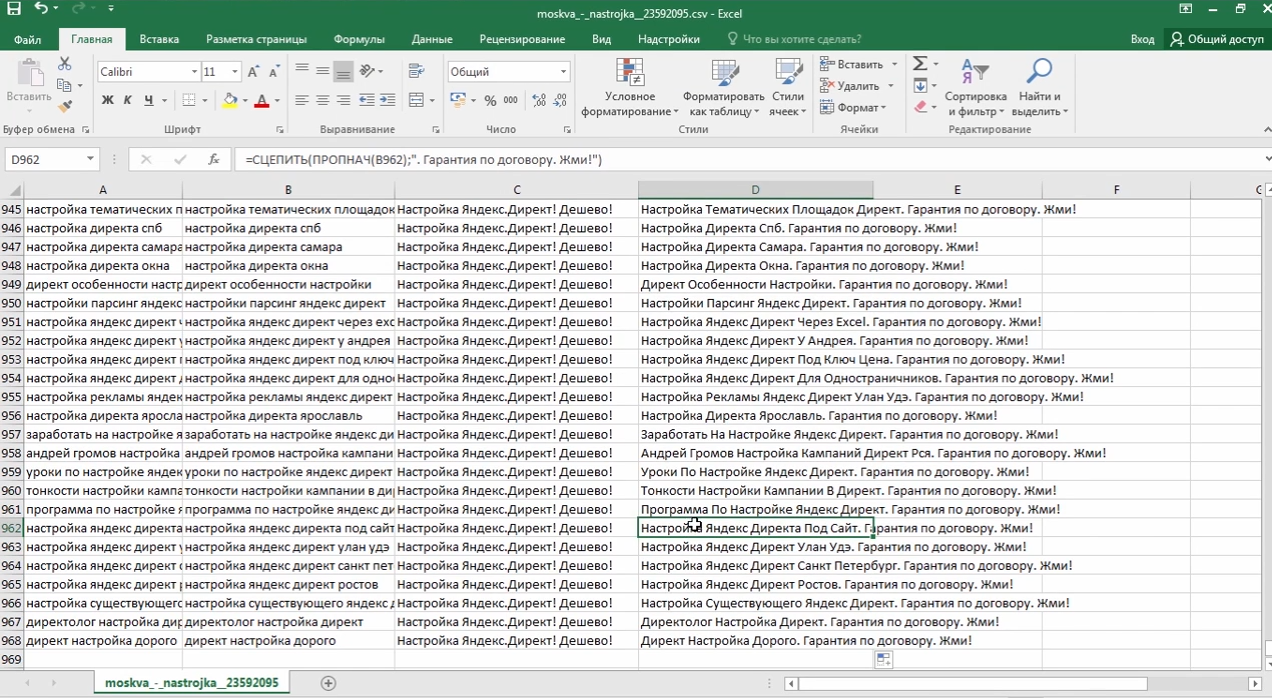Decrease decimal places

[562, 100]
